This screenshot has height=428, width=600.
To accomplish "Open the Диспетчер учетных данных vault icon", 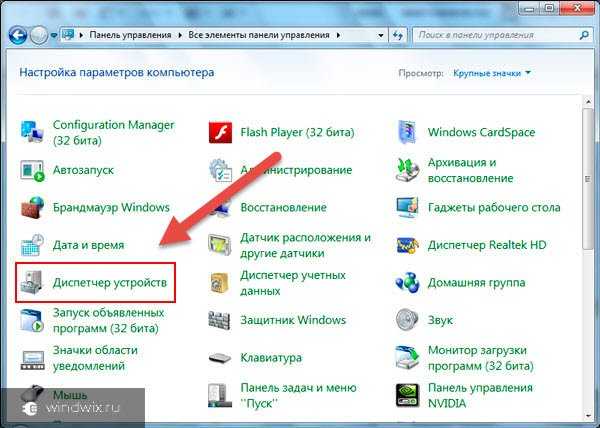I will click(220, 283).
